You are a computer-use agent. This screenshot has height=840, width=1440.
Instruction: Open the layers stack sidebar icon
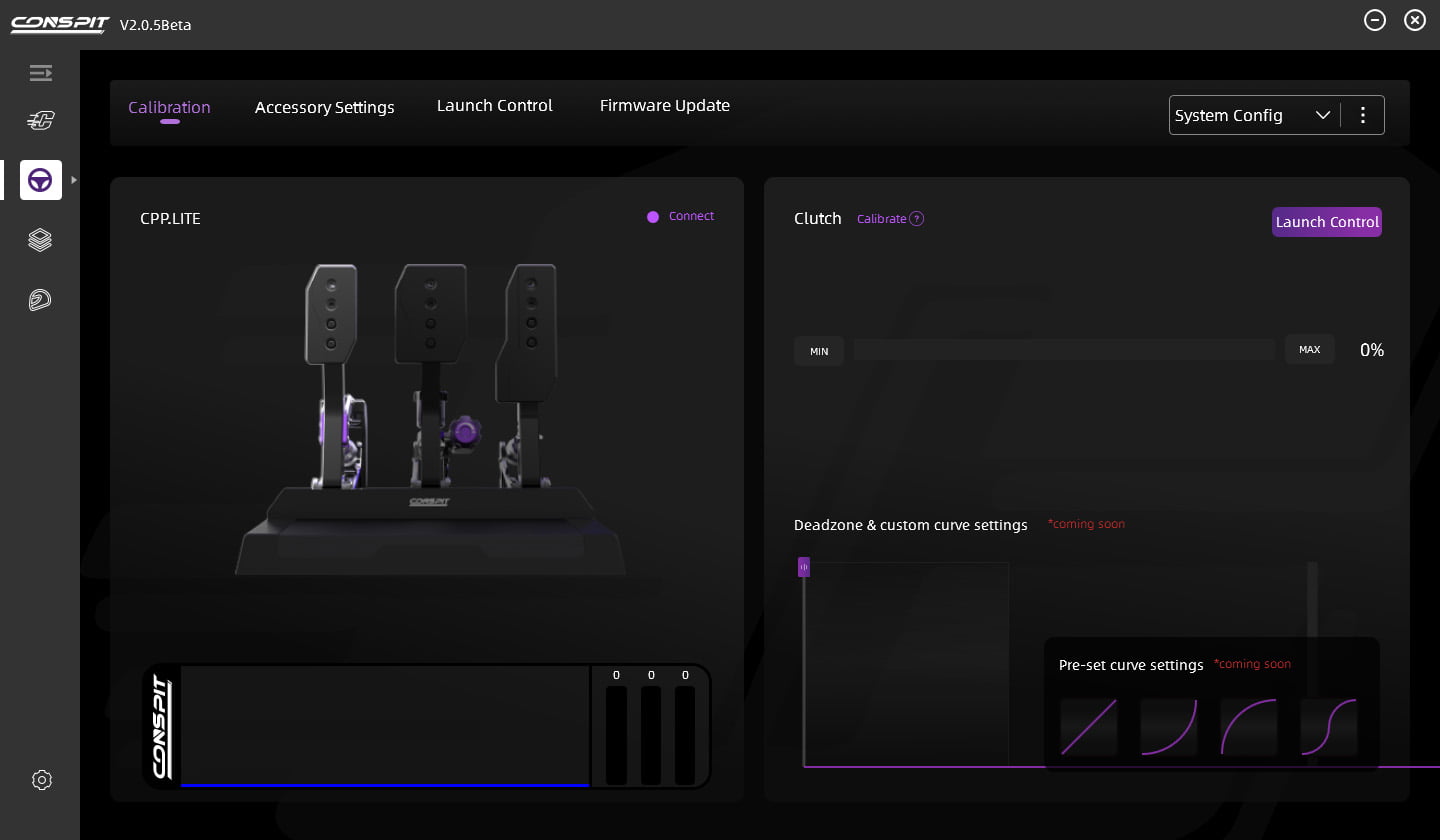40,240
